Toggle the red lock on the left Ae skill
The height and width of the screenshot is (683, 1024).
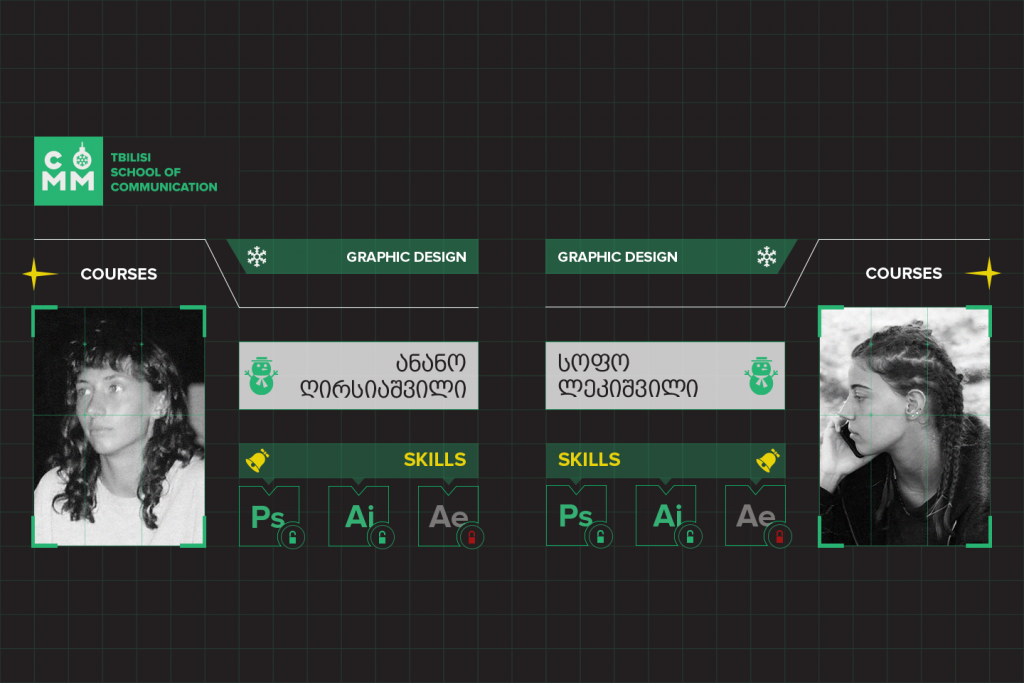coord(472,538)
